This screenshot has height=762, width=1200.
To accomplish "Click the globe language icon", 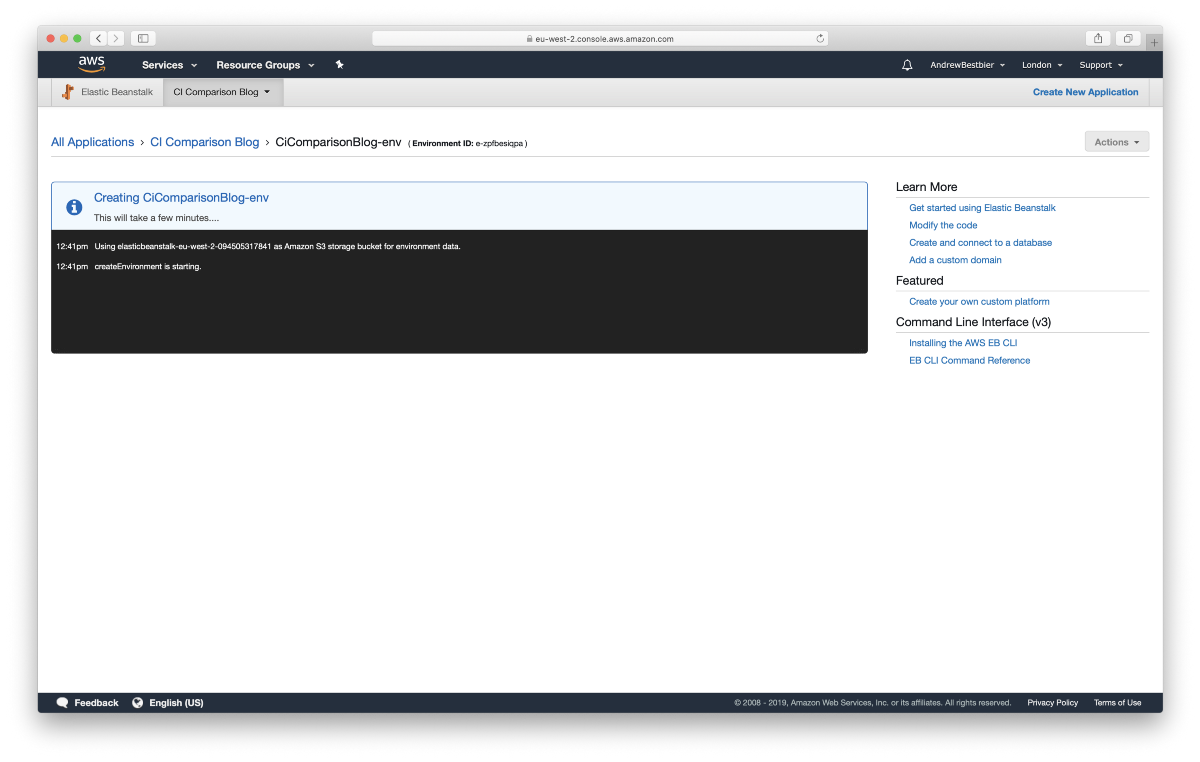I will point(138,703).
